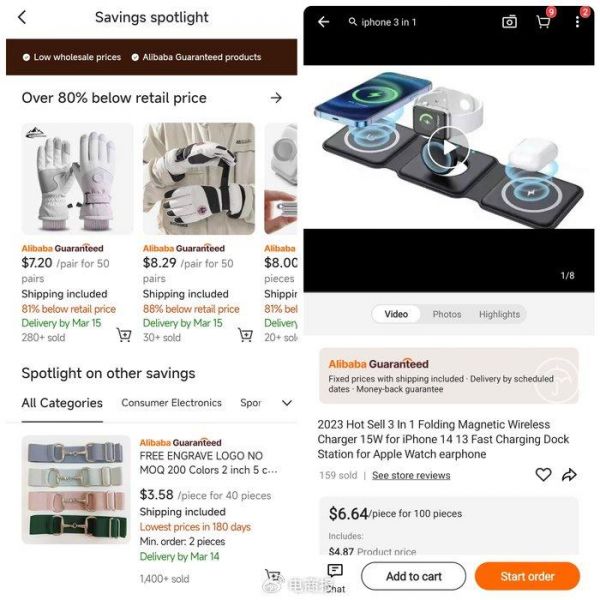The image size is (600, 600).
Task: Add $7.20 gloves to cart
Action: point(124,335)
